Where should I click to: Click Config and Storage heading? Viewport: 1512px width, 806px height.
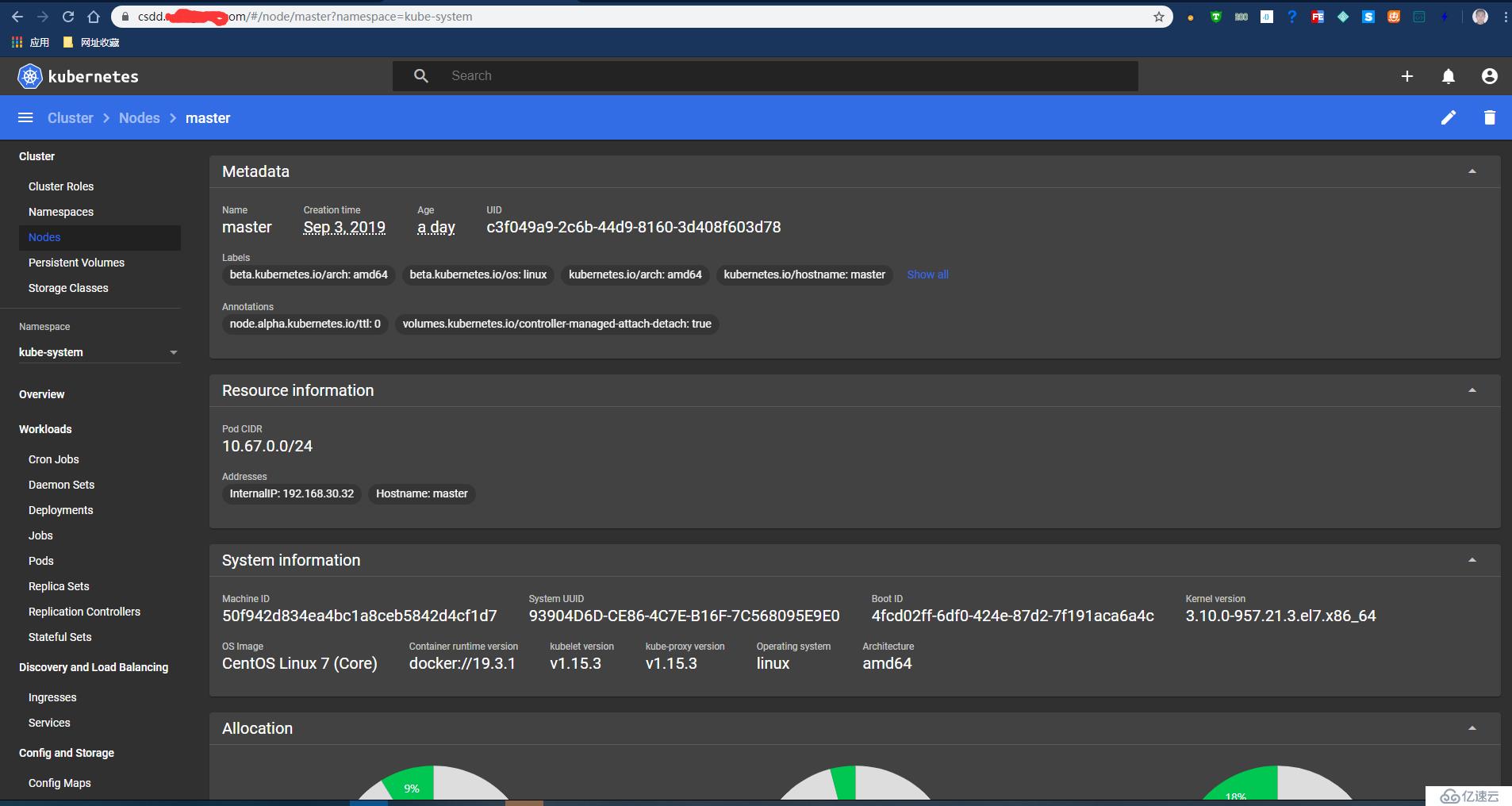pyautogui.click(x=67, y=753)
